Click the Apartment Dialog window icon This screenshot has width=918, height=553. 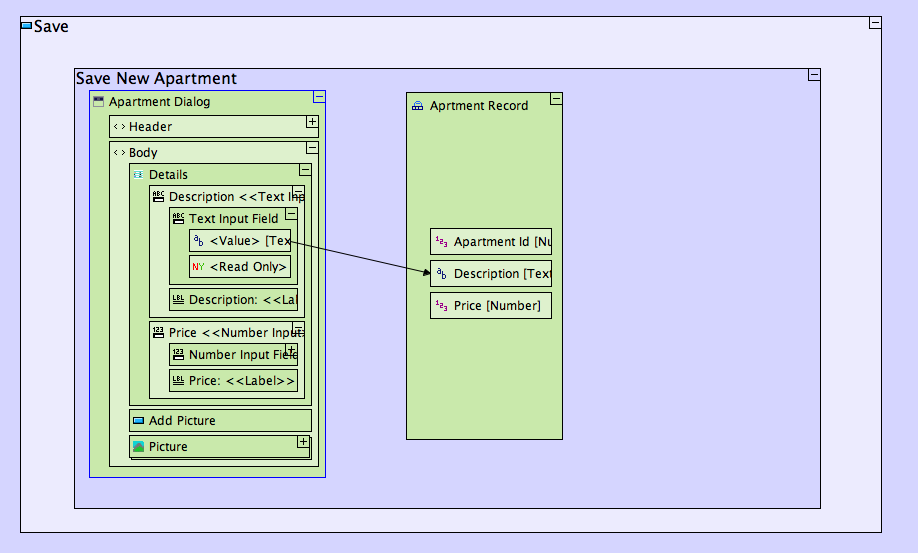(98, 102)
